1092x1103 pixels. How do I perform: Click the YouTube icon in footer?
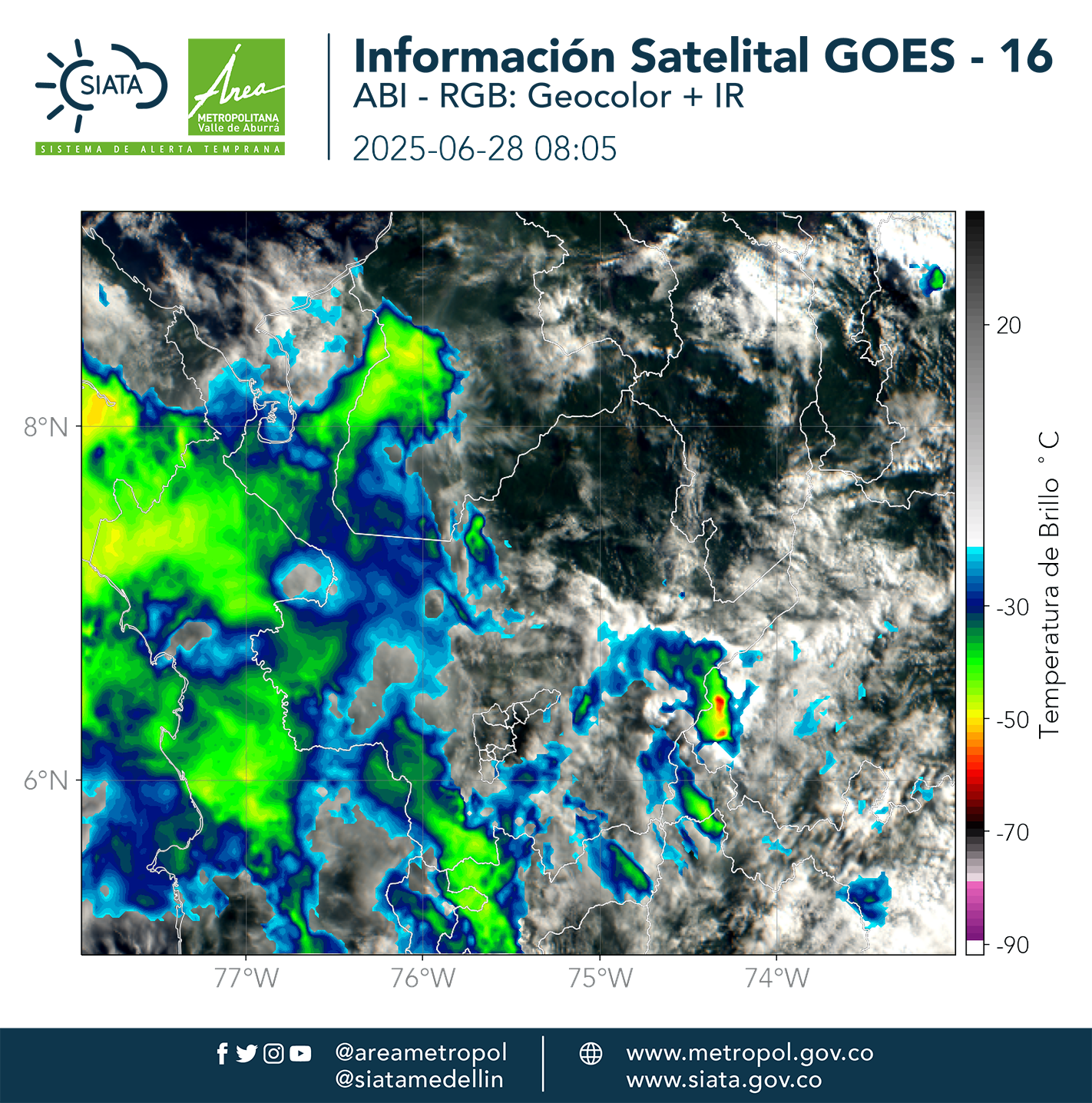300,1054
